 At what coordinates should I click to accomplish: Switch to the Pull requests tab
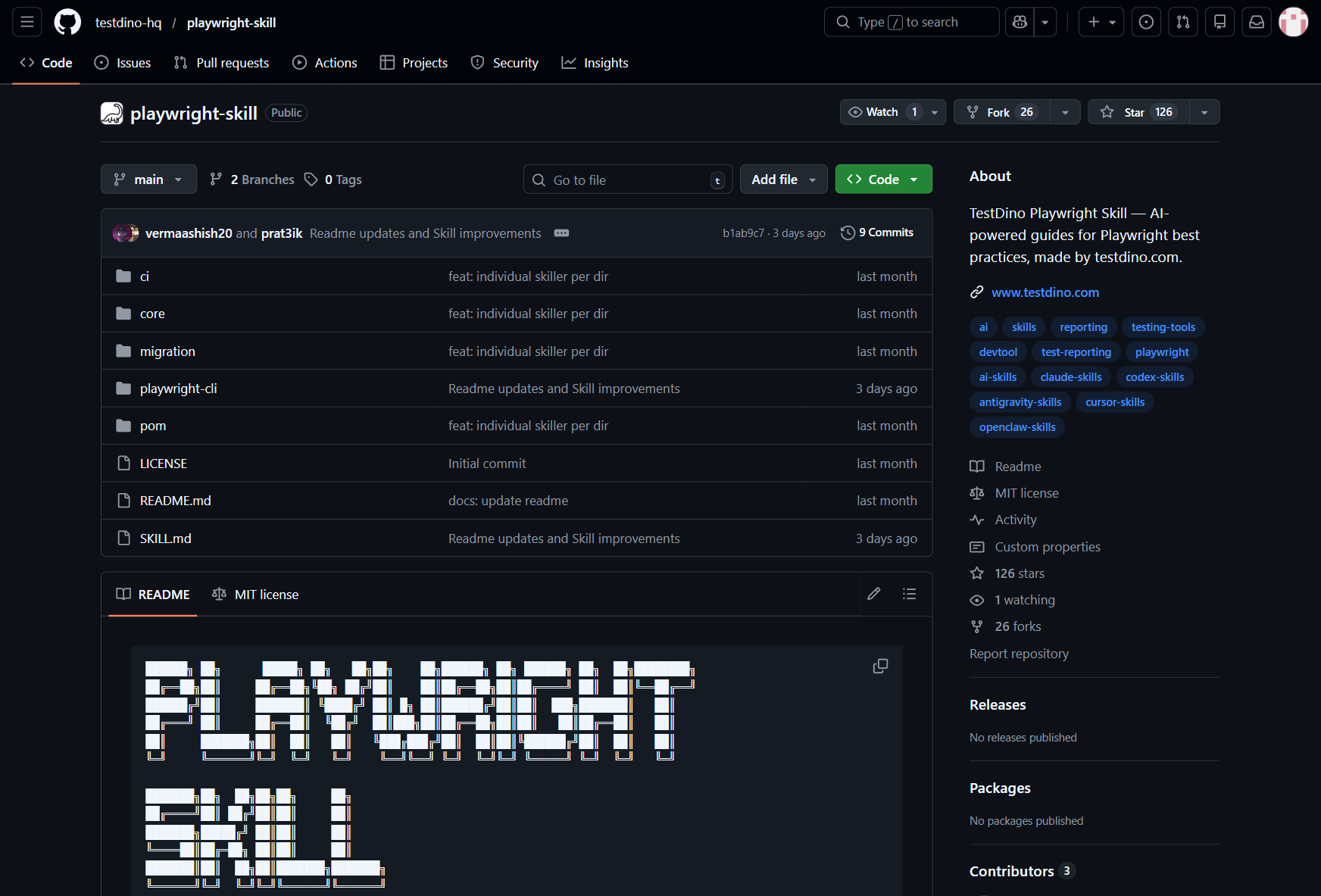(x=220, y=63)
